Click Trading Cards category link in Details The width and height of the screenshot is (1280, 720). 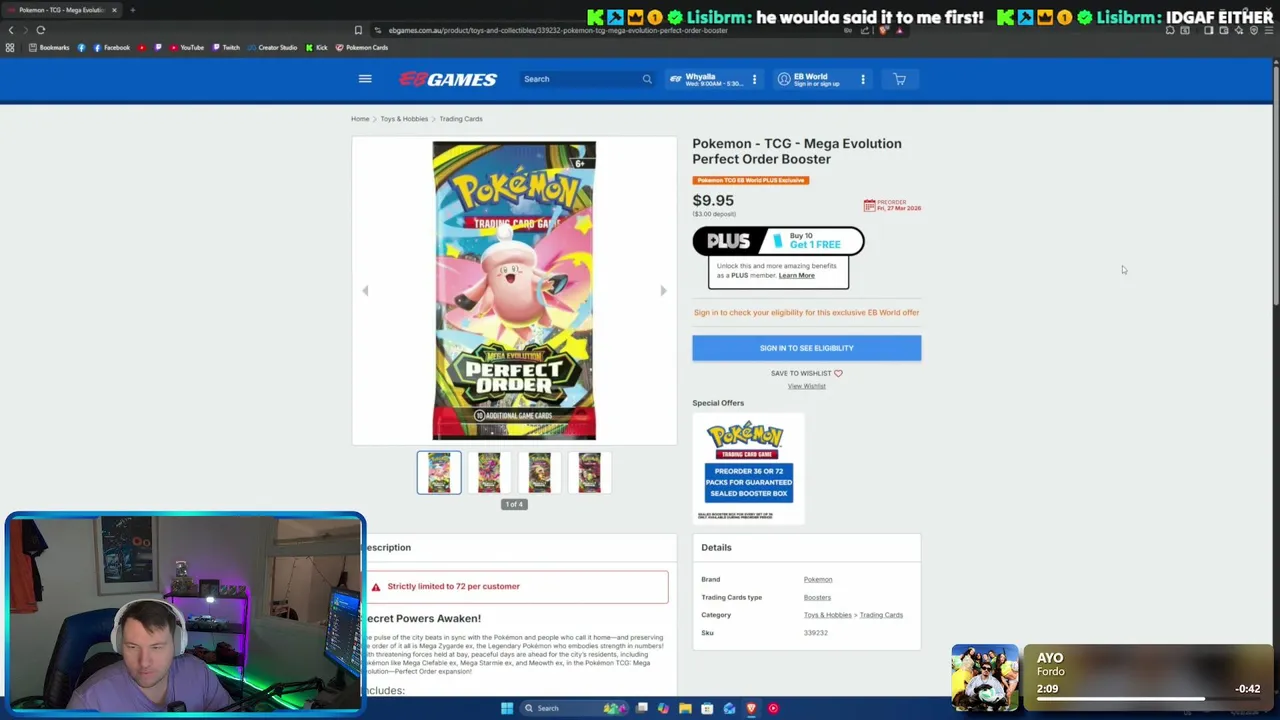pos(881,615)
